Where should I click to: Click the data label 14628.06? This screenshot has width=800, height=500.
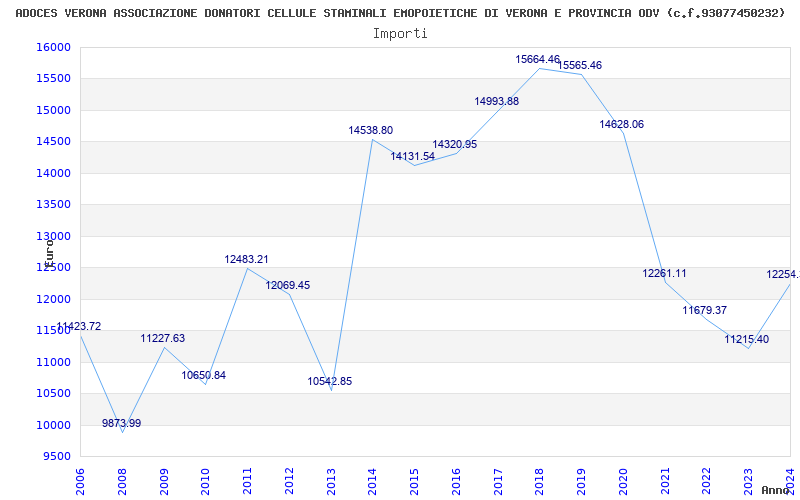tap(621, 124)
